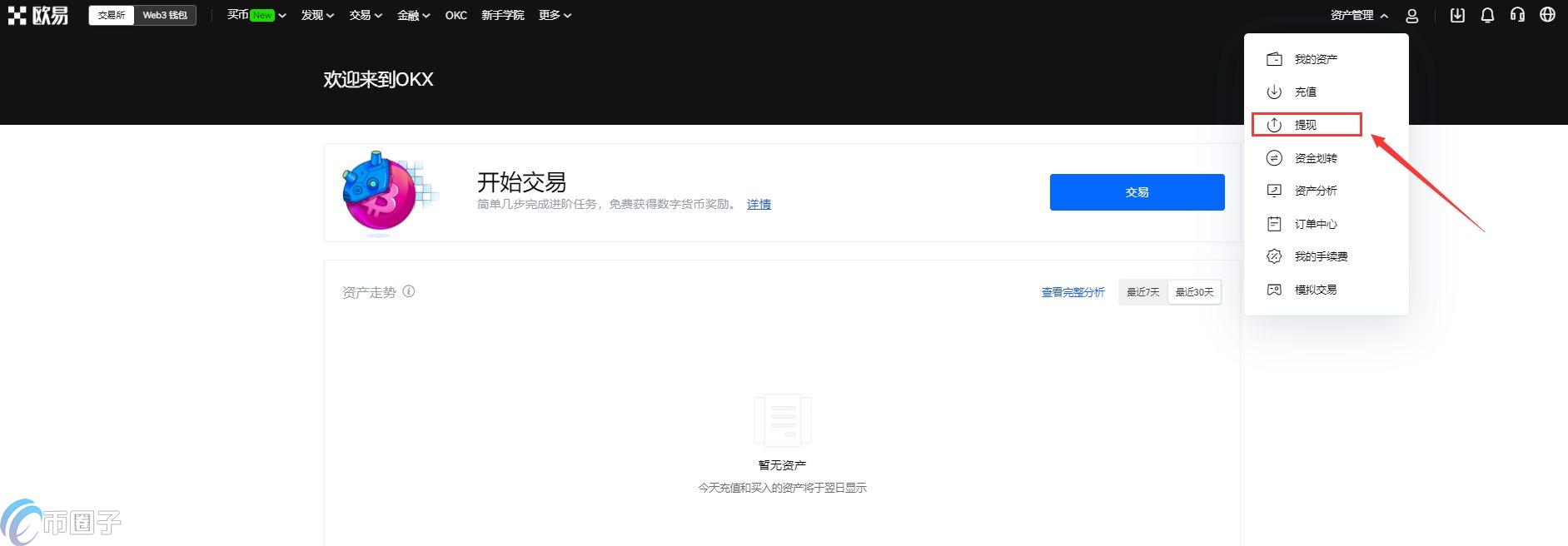Click the fee icon beside 我的手续费
This screenshot has width=1568, height=546.
click(1274, 256)
